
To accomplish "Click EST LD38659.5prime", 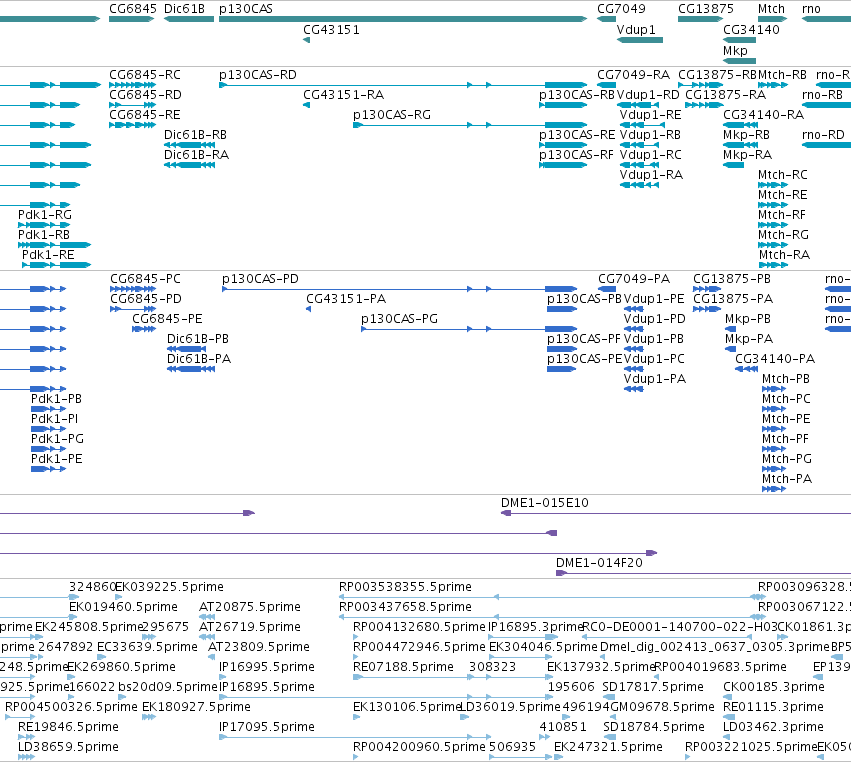I will coord(26,757).
